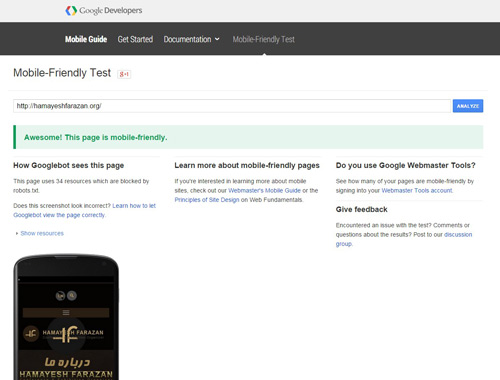Click the hamburger menu icon in phone preview
Viewport: 500px width, 380px height.
66,312
